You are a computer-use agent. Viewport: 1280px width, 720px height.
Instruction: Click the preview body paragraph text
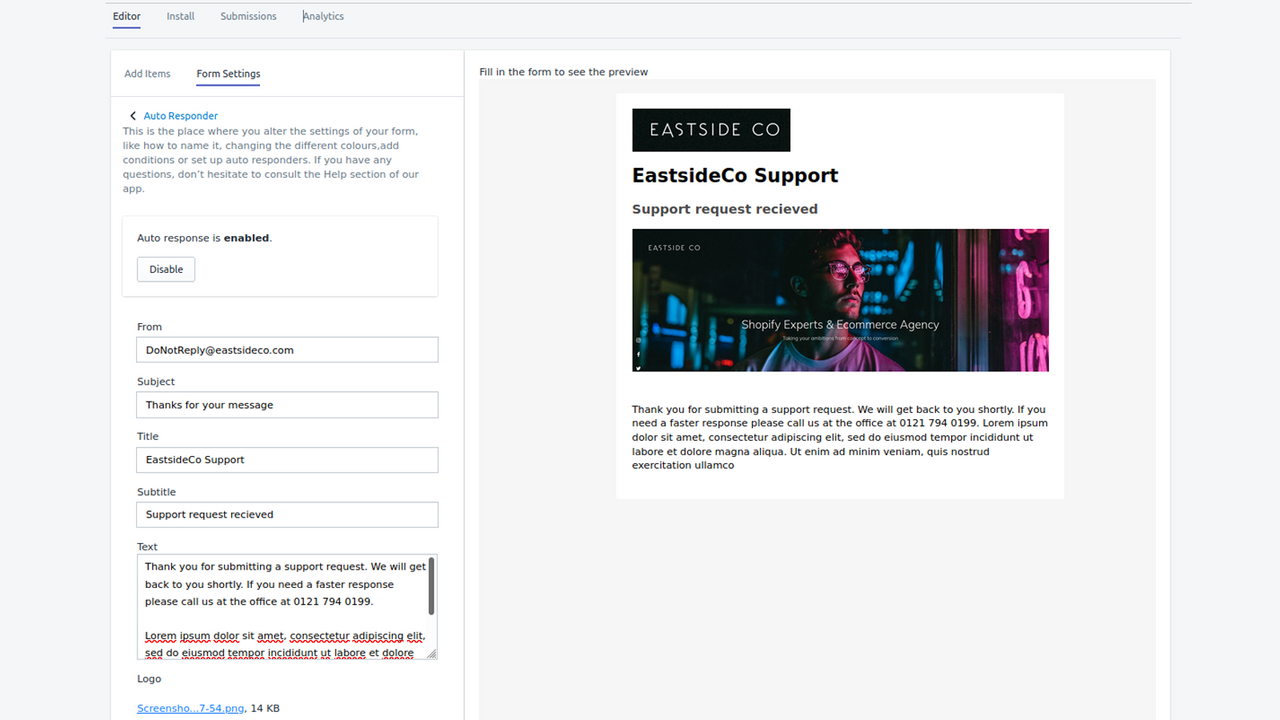[x=840, y=437]
